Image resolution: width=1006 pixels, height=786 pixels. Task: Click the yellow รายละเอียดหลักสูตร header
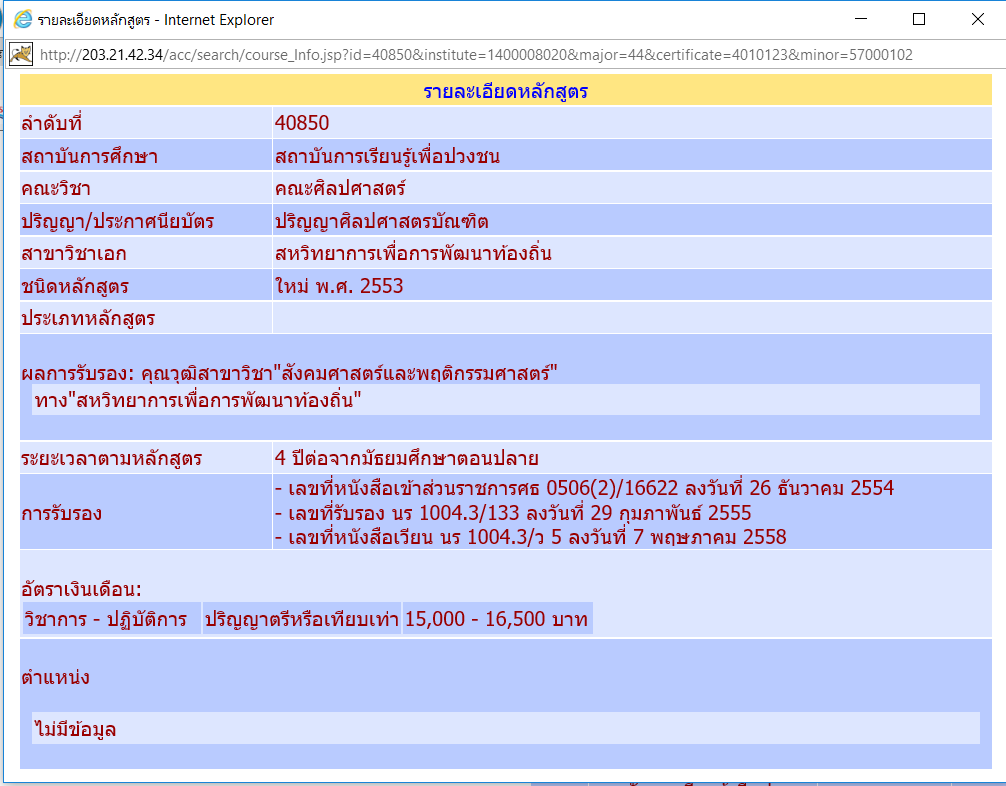point(505,92)
